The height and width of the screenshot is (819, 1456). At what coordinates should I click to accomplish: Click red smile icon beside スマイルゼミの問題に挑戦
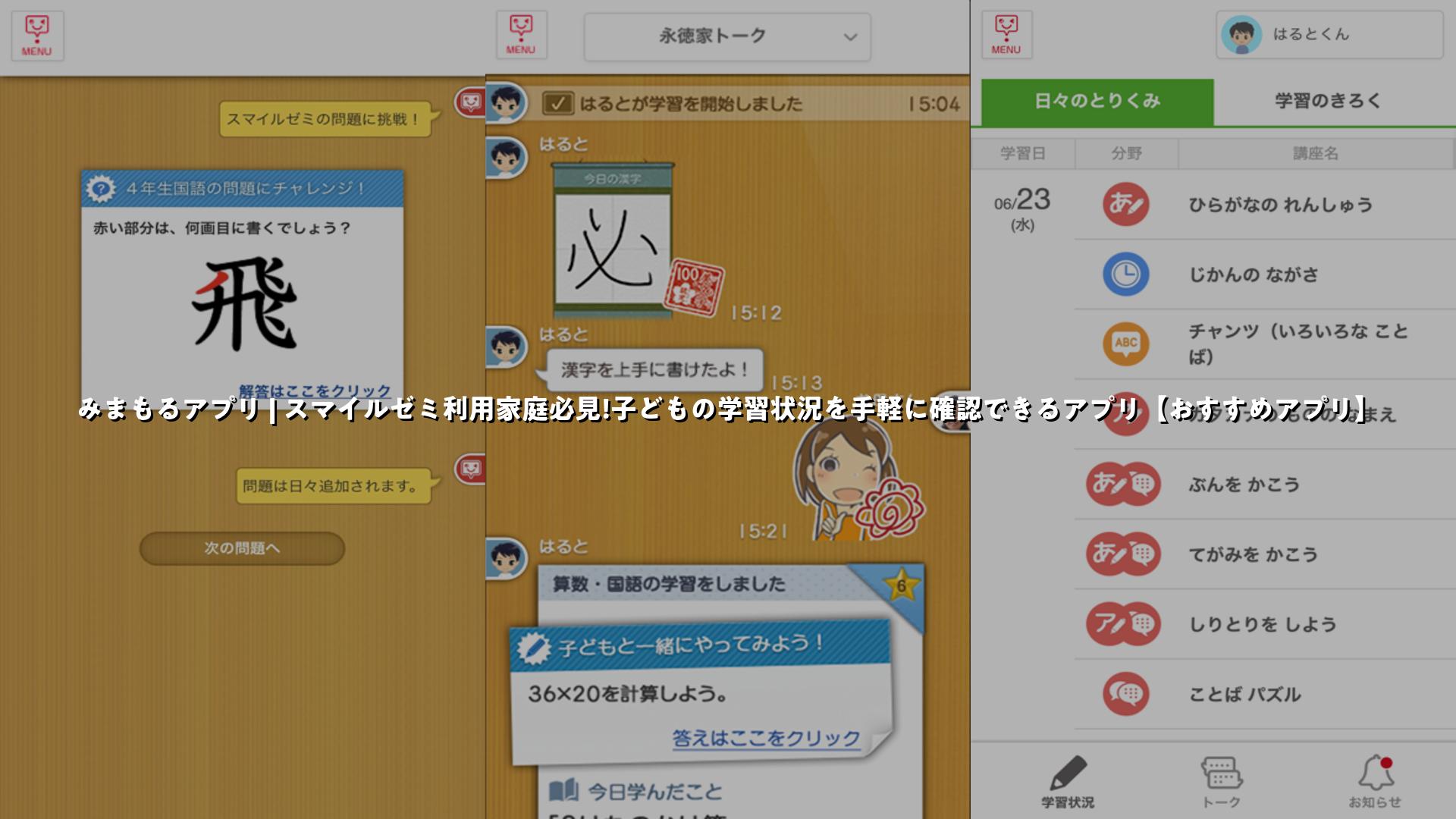pyautogui.click(x=470, y=102)
